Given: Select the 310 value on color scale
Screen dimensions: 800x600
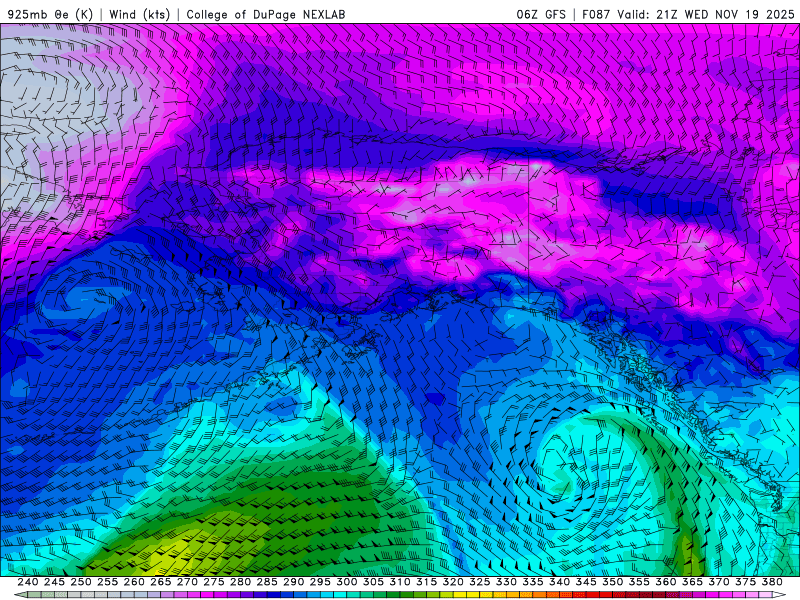Looking at the screenshot, I should 399,582.
